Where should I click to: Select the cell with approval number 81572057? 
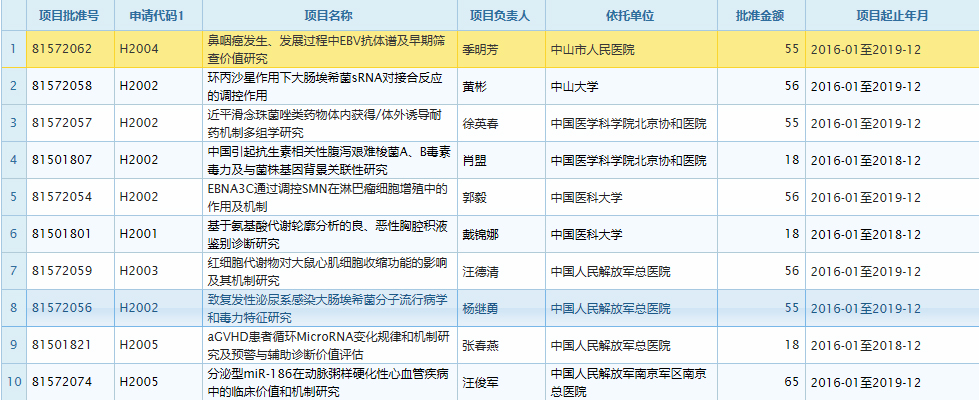point(62,123)
